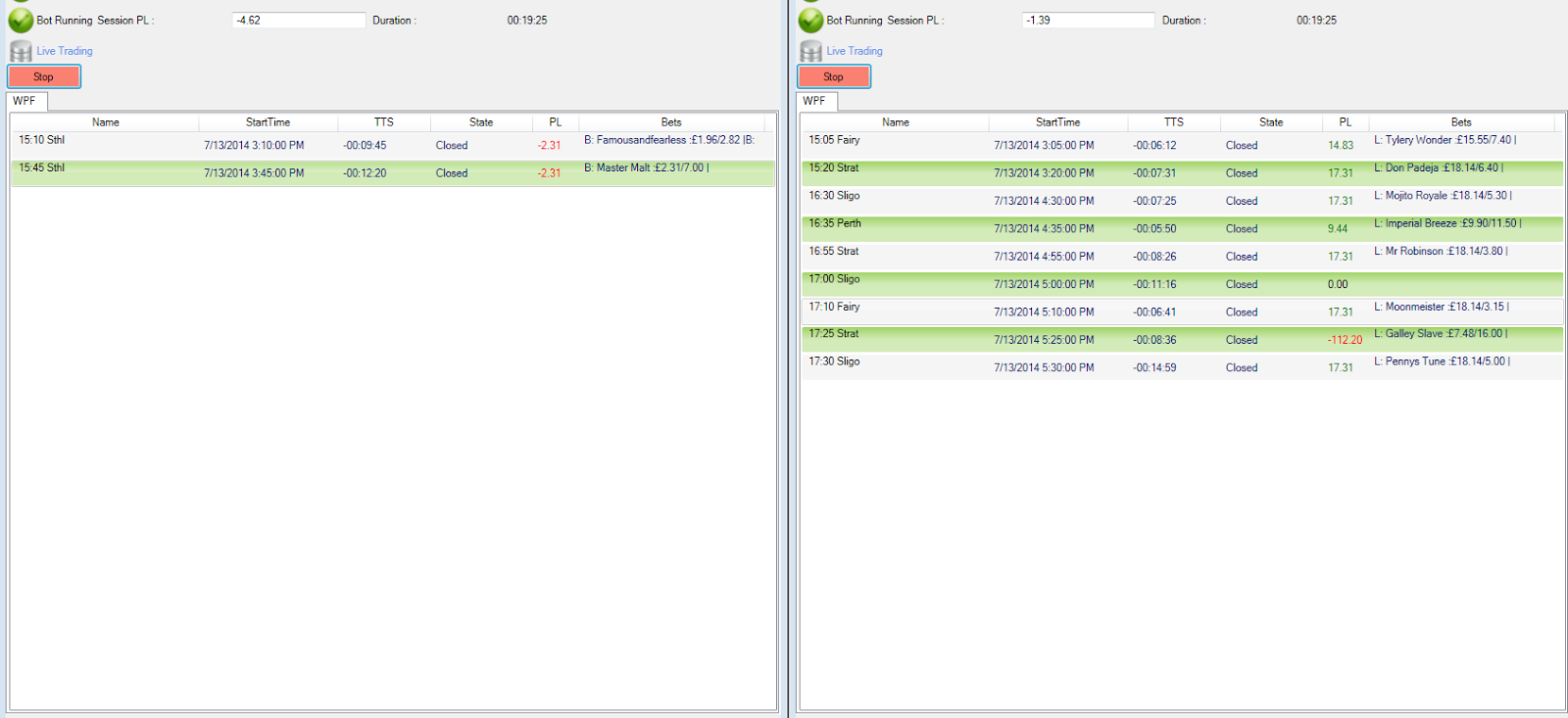1568x718 pixels.
Task: Select the 17:00 Sligo row
Action: click(x=1183, y=284)
